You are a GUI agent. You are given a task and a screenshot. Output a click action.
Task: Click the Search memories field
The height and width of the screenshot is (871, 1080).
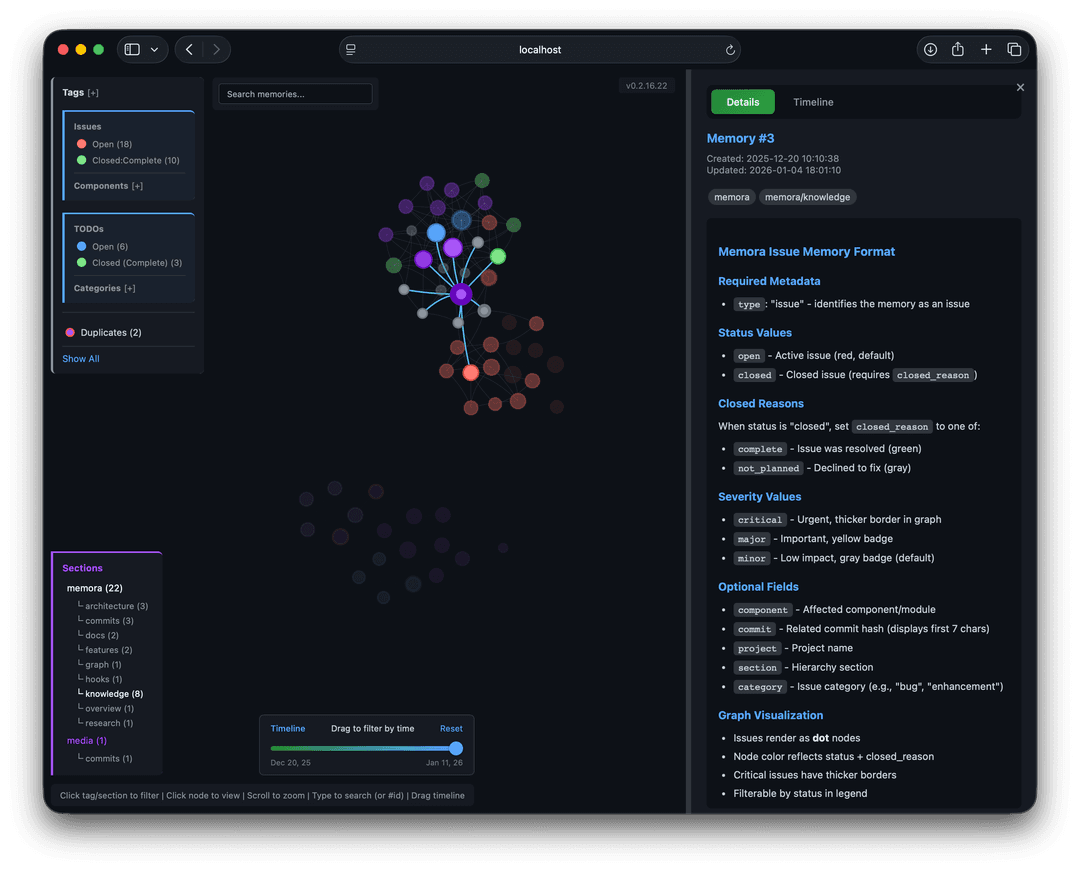[295, 94]
